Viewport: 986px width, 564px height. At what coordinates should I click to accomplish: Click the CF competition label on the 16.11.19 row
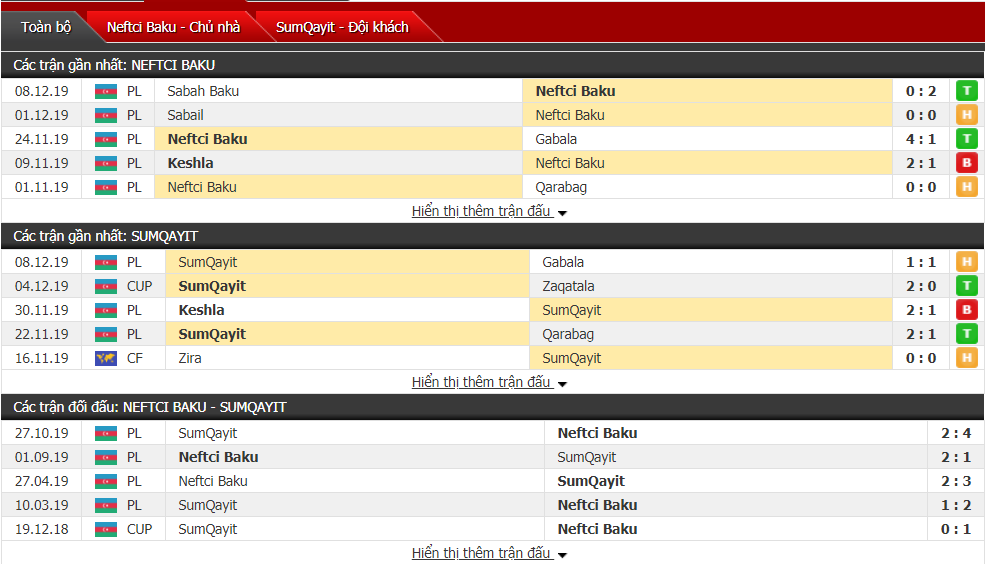coord(135,358)
